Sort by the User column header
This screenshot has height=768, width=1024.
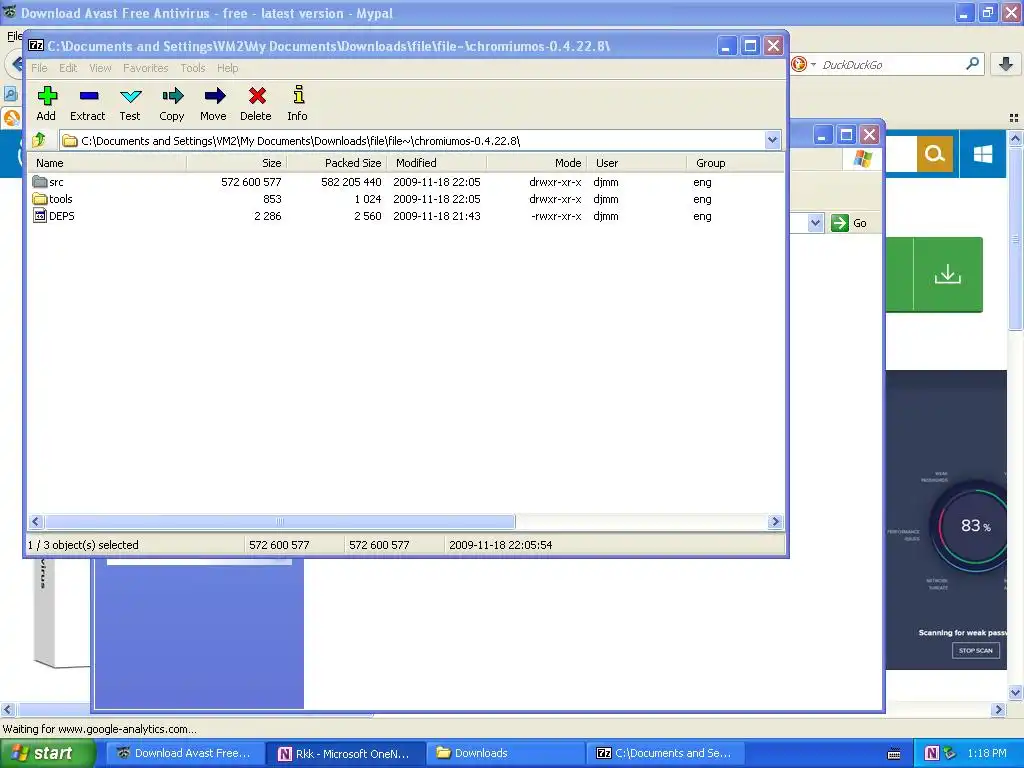[637, 163]
